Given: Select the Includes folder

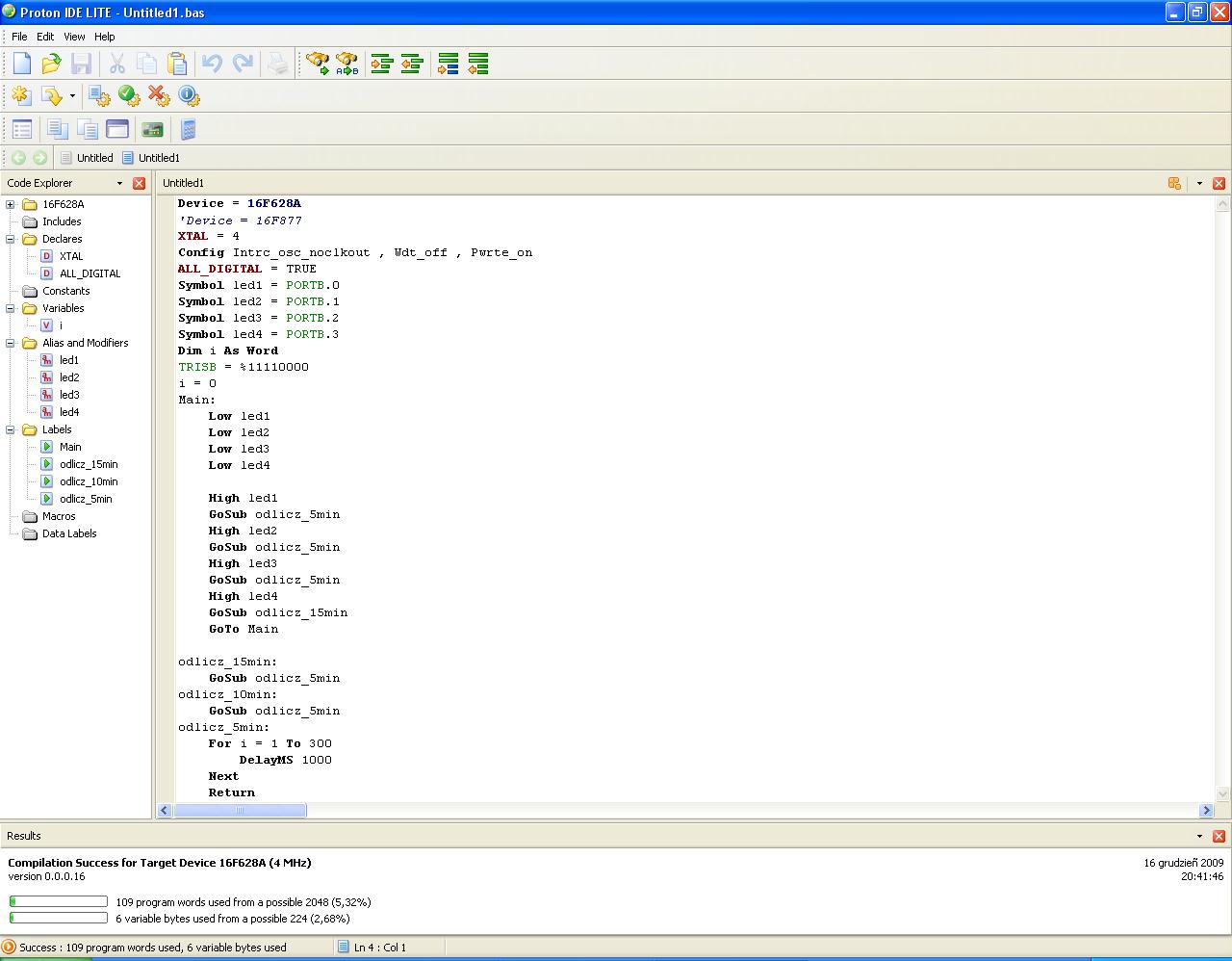Looking at the screenshot, I should coord(62,221).
